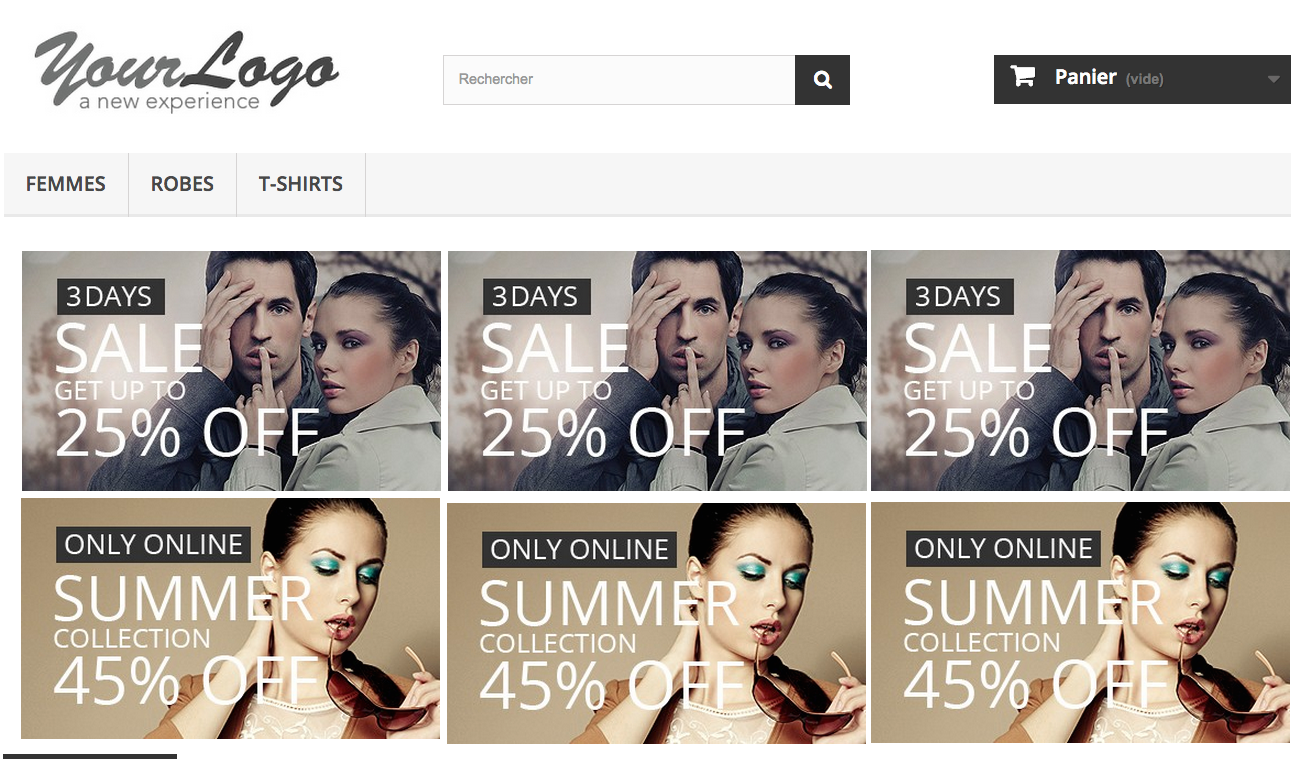Focus the Rechercher search field
Viewport: 1316px width, 759px height.
pos(619,80)
